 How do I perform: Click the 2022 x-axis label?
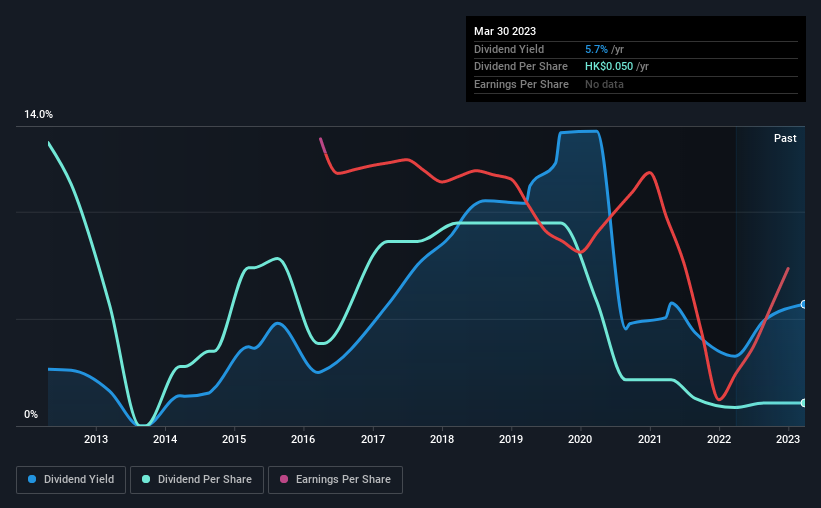tap(719, 439)
